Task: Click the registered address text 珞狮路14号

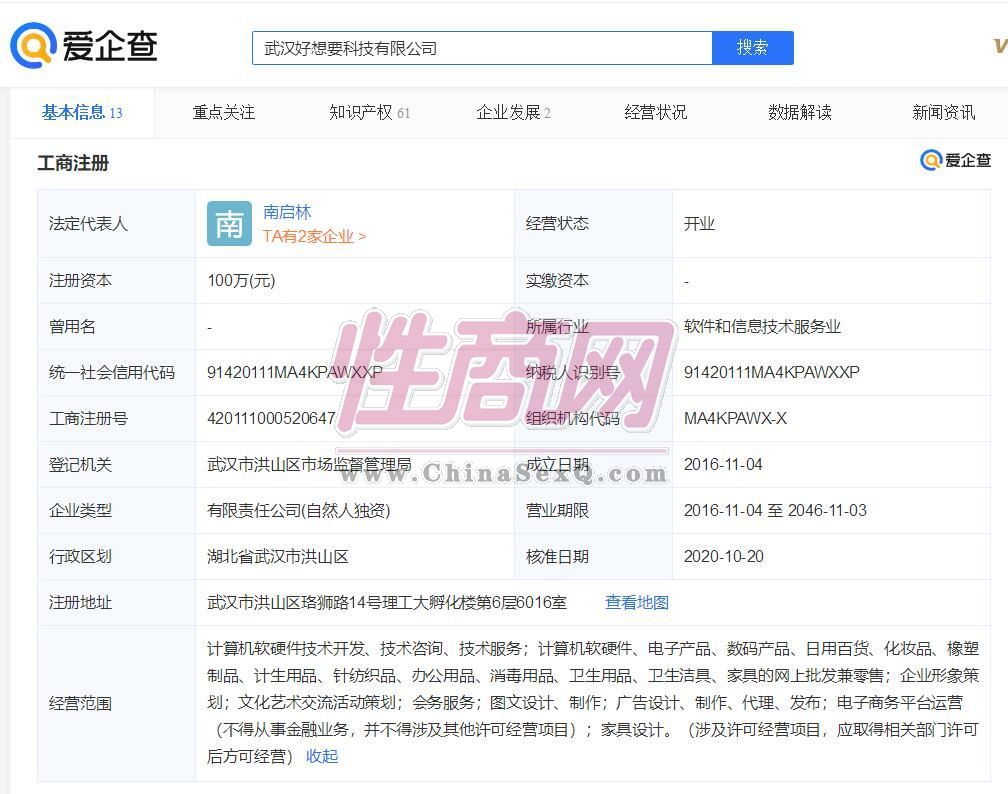Action: 386,602
